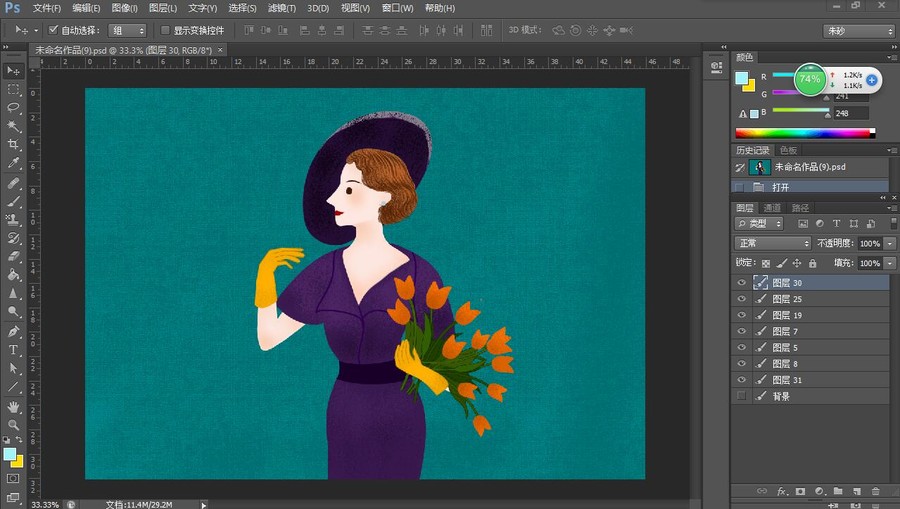The width and height of the screenshot is (900, 509).
Task: Select the Eyedropper tool
Action: pyautogui.click(x=13, y=163)
